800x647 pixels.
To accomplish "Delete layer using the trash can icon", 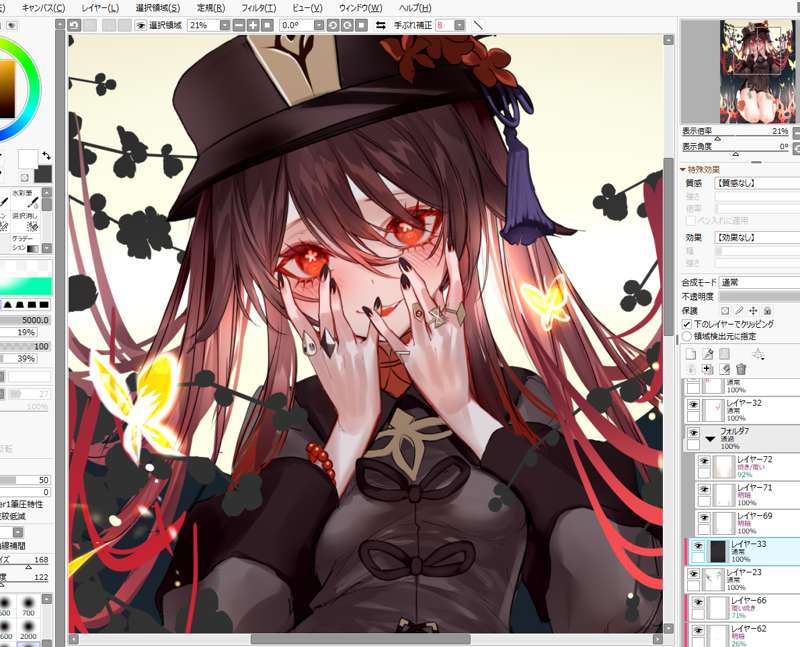I will pyautogui.click(x=741, y=369).
